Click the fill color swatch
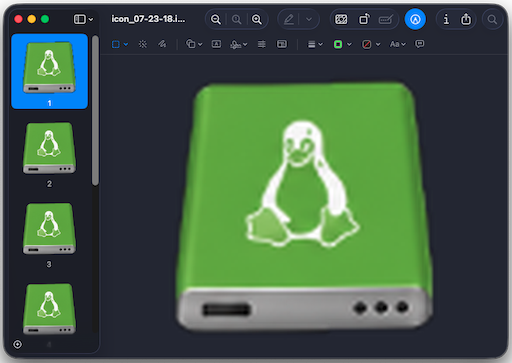The height and width of the screenshot is (363, 512). click(367, 44)
